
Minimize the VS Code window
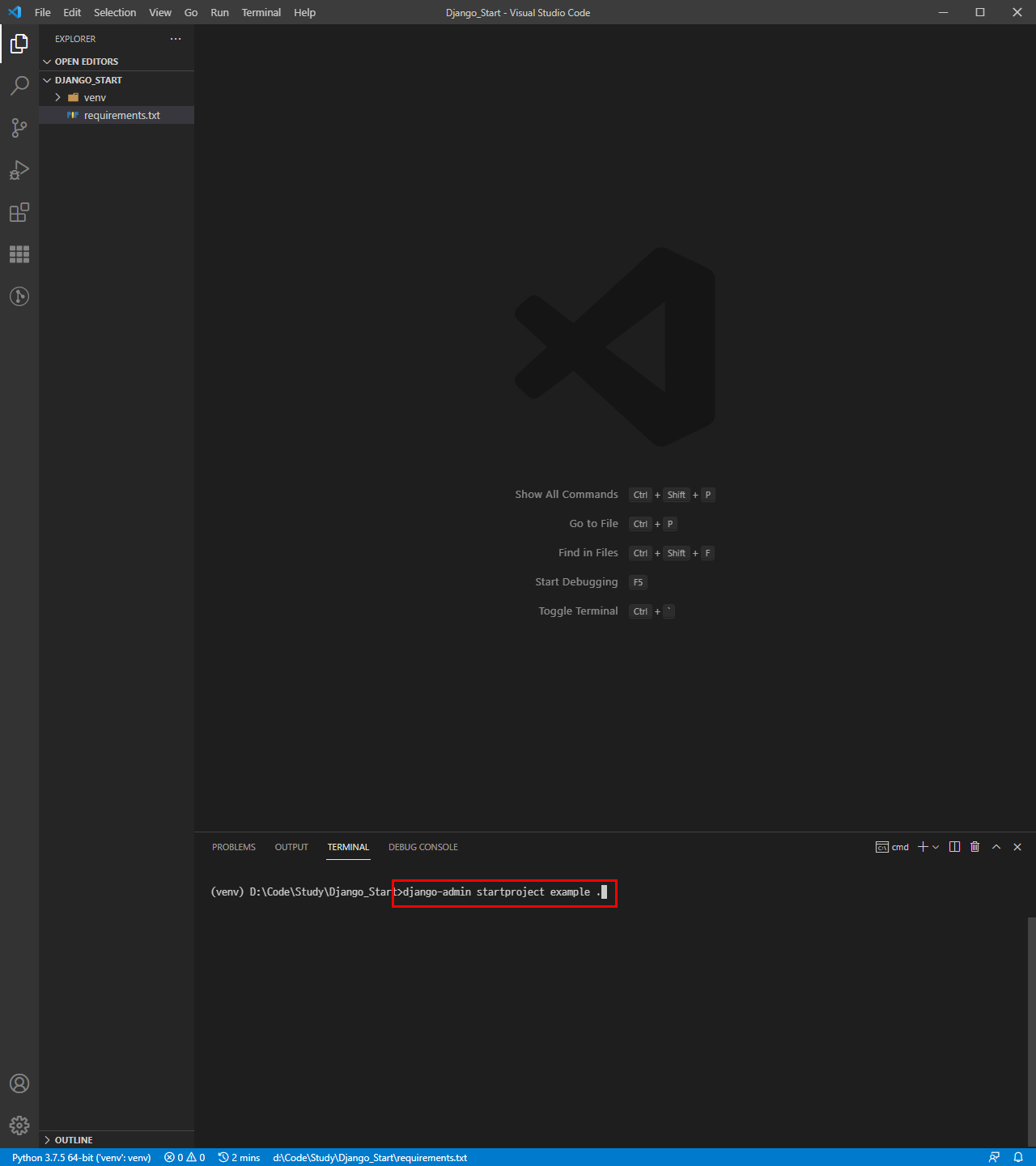(x=943, y=12)
